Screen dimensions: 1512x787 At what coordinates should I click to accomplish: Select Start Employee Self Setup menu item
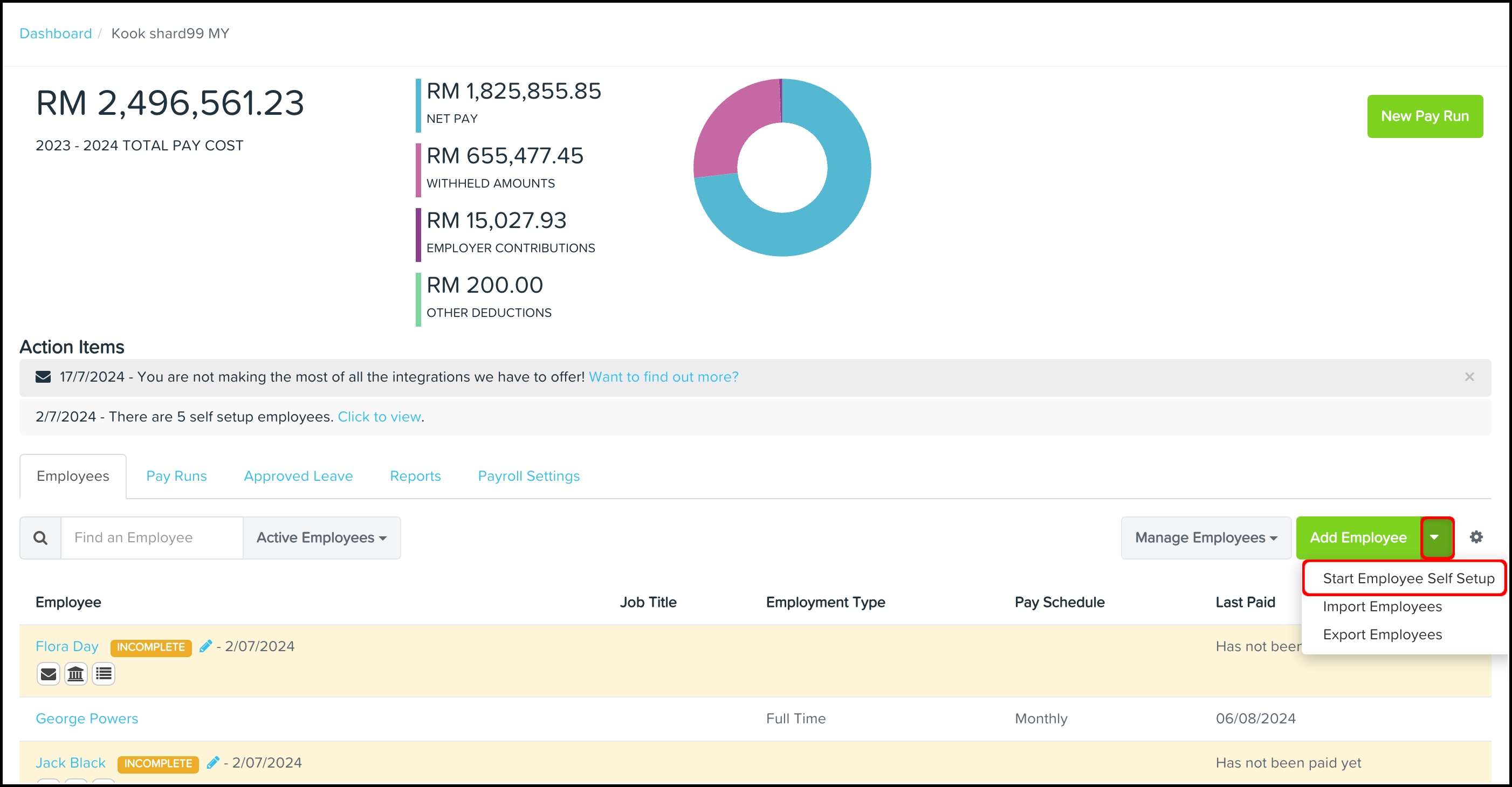pos(1407,578)
